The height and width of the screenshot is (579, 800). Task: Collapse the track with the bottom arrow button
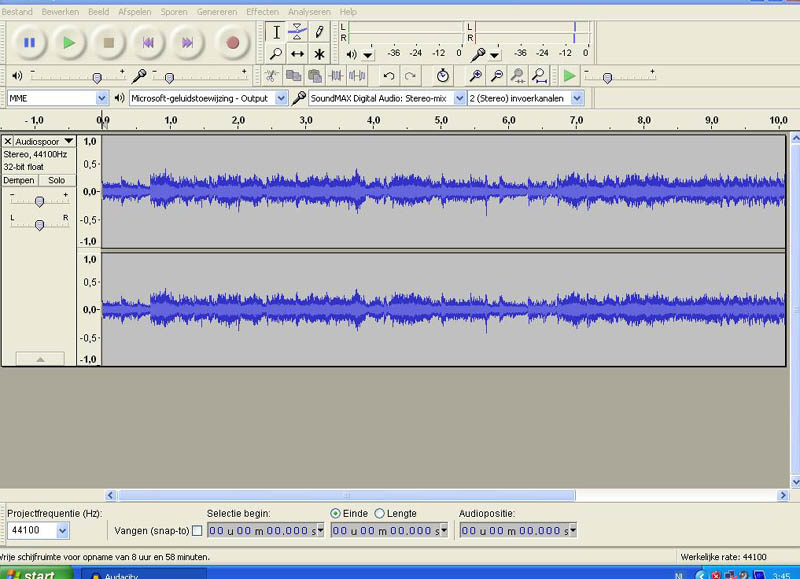point(40,359)
